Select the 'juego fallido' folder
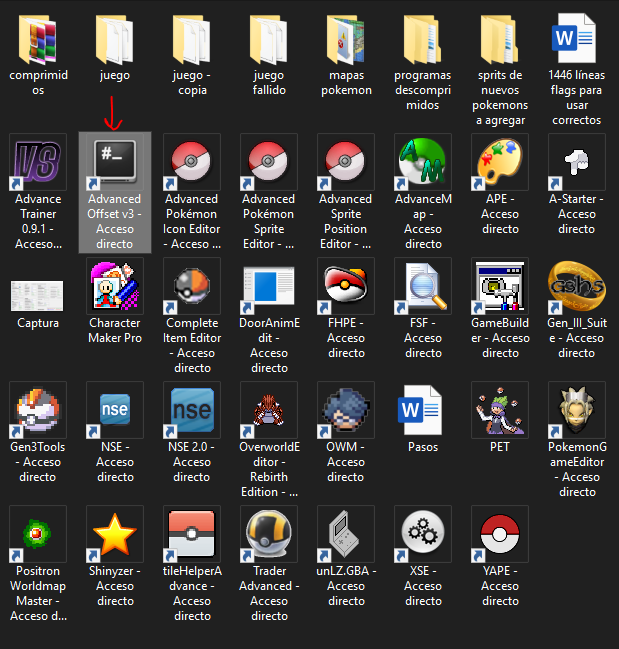 pos(269,40)
